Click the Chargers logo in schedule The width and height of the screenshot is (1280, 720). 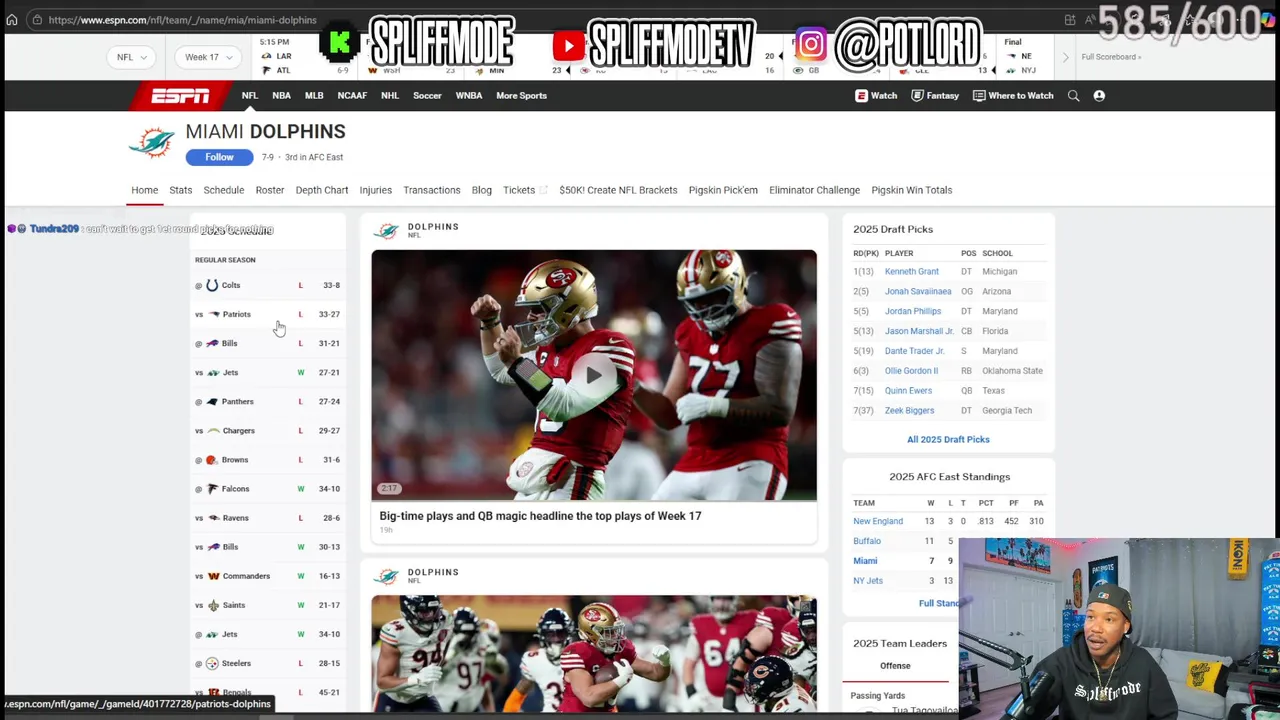pyautogui.click(x=213, y=431)
